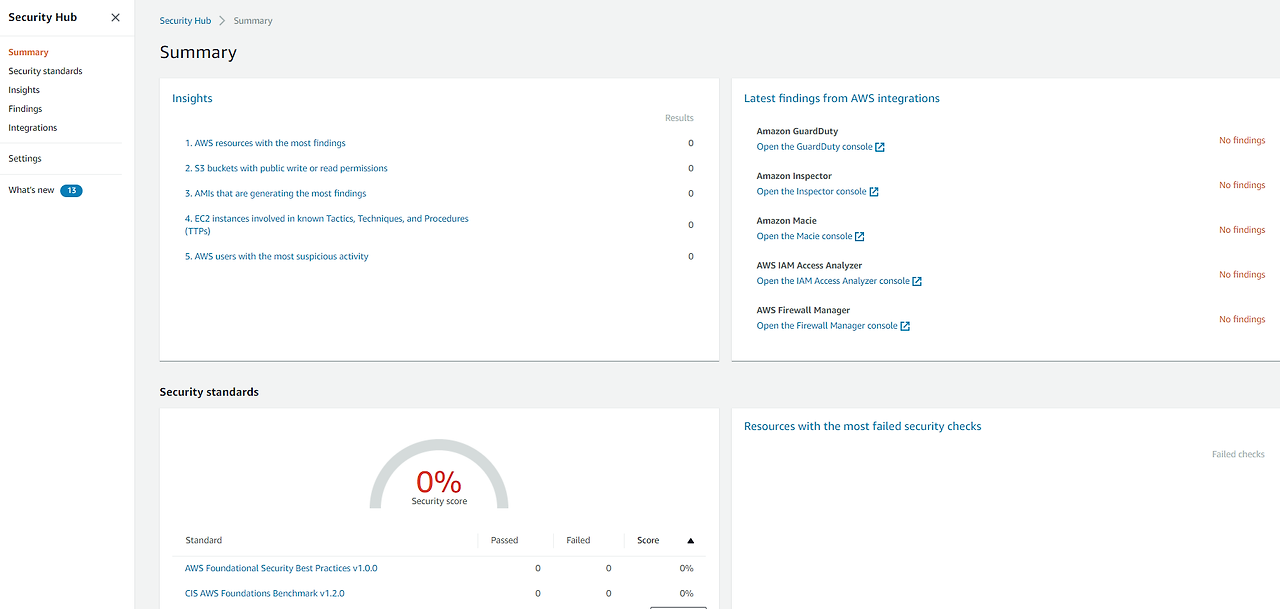Click the Security Hub breadcrumb link
The height and width of the screenshot is (609, 1280).
[185, 21]
